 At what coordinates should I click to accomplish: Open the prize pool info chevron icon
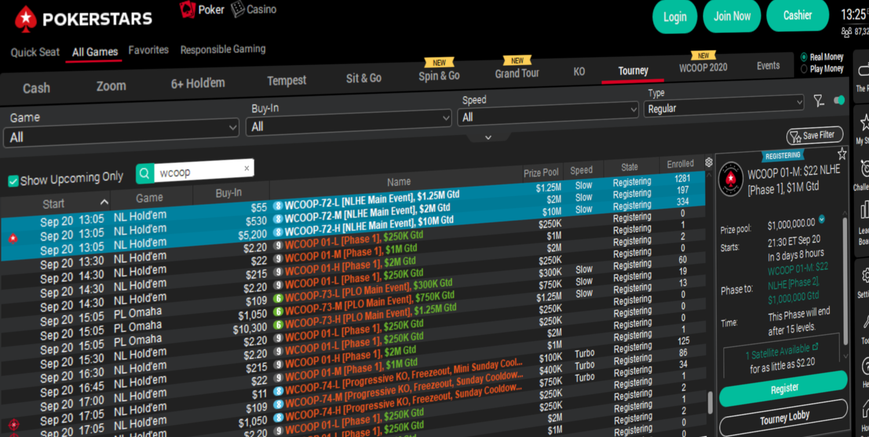pos(822,219)
